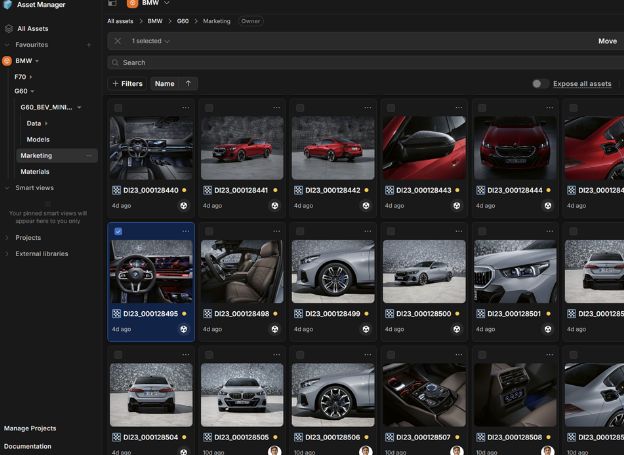Click the owner avatar icon on DI23_000128495
This screenshot has width=624, height=455.
pyautogui.click(x=183, y=329)
